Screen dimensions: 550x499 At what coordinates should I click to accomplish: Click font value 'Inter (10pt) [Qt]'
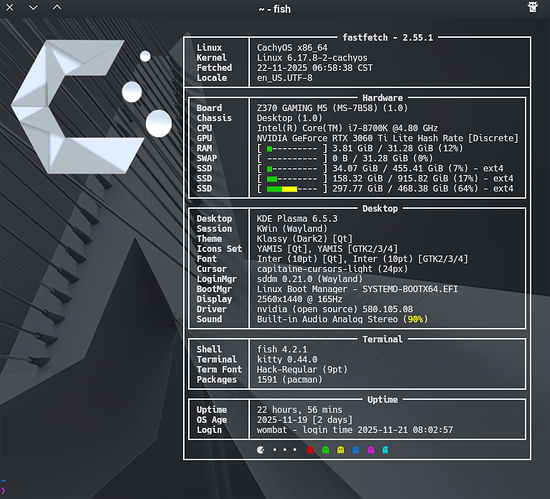pyautogui.click(x=302, y=259)
